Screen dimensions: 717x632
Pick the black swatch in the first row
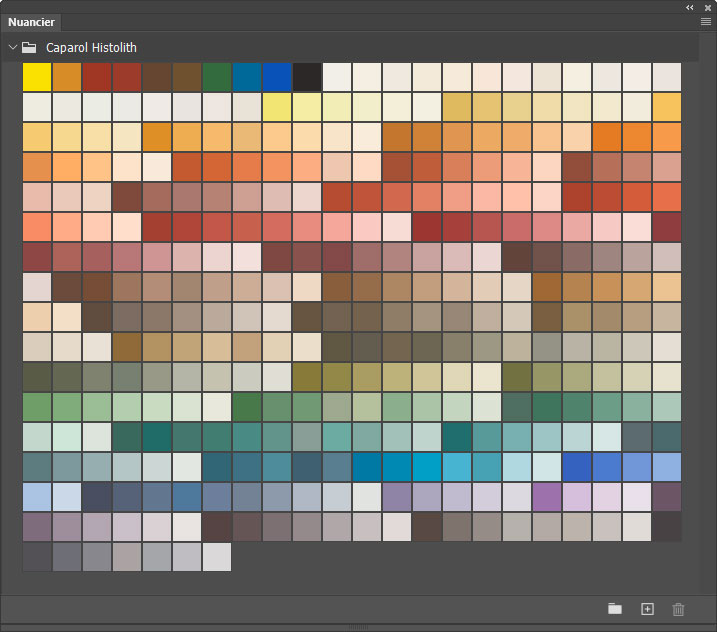click(x=307, y=77)
